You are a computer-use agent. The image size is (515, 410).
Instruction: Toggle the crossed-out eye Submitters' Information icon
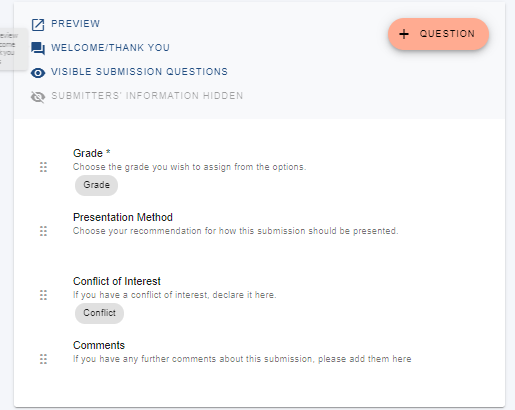pyautogui.click(x=38, y=97)
